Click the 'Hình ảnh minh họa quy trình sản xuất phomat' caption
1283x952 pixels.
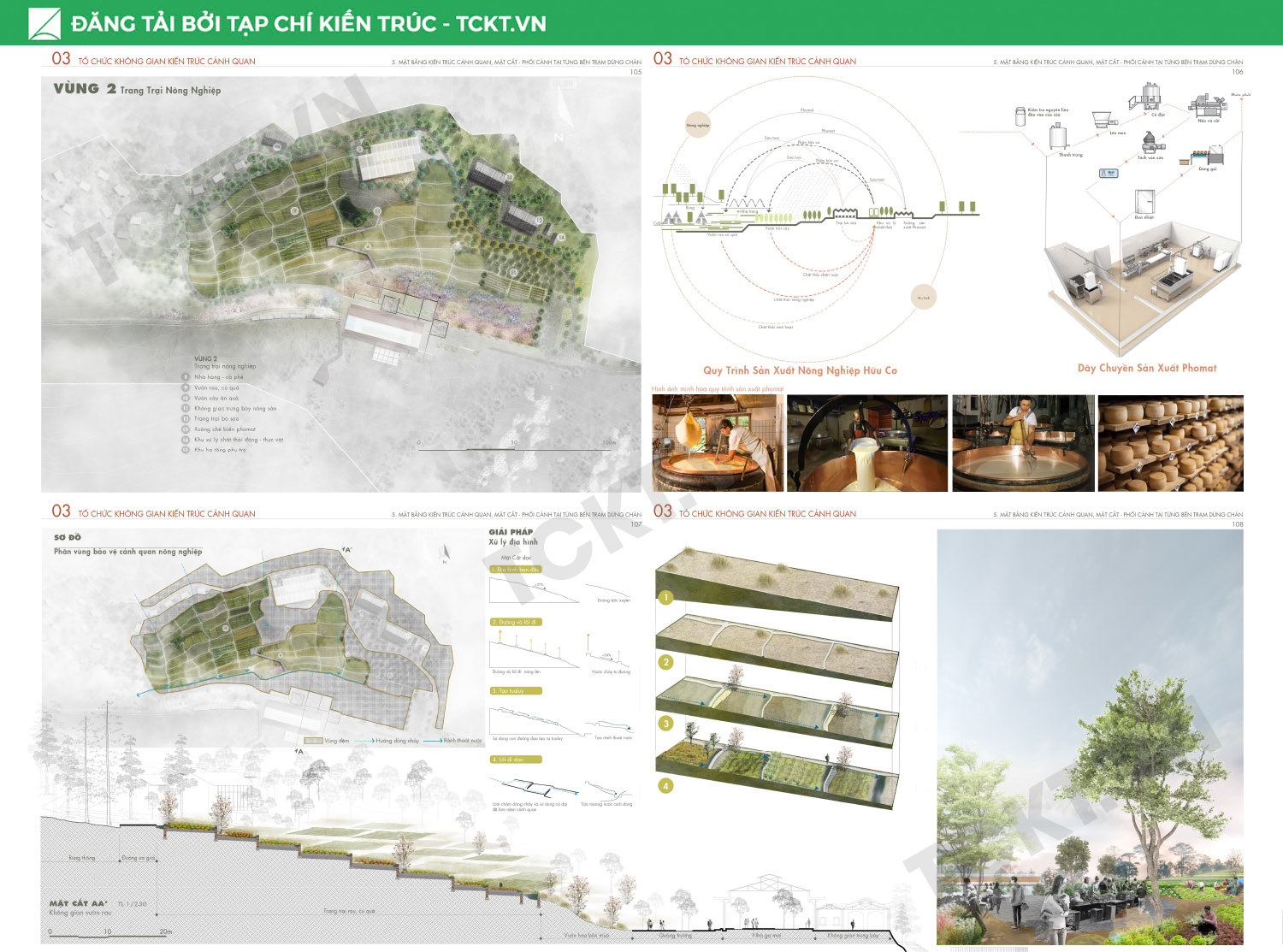point(718,389)
